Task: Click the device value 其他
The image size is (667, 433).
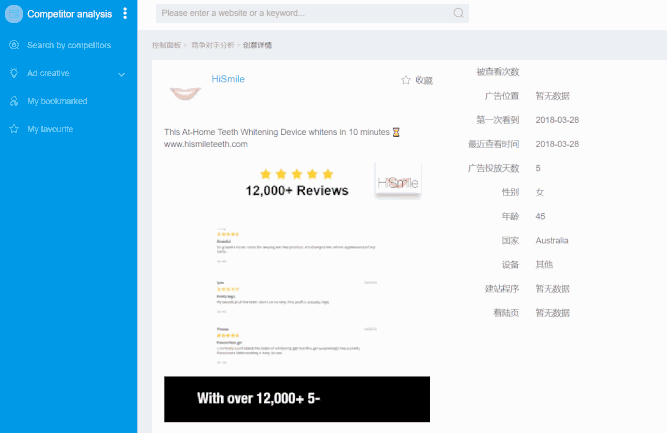Action: click(x=544, y=265)
